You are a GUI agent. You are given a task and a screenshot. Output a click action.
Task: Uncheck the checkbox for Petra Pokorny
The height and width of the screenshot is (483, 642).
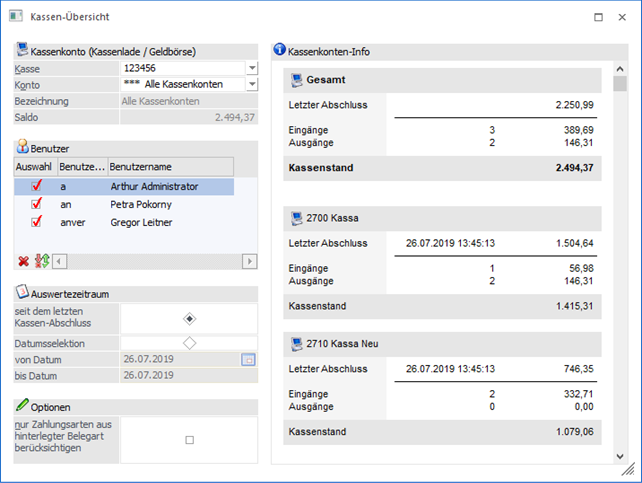click(x=36, y=204)
